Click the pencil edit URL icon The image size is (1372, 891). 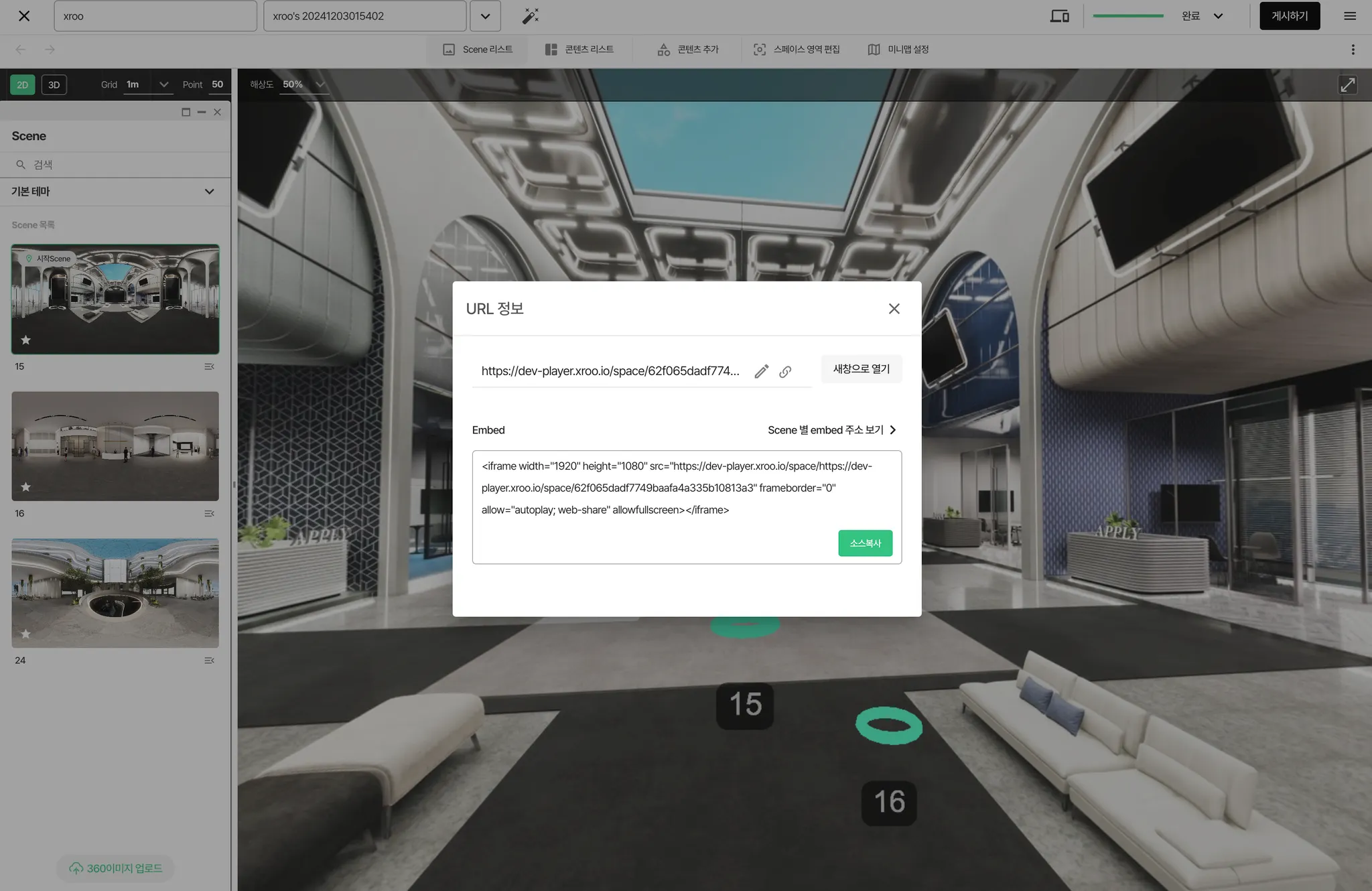(x=761, y=371)
